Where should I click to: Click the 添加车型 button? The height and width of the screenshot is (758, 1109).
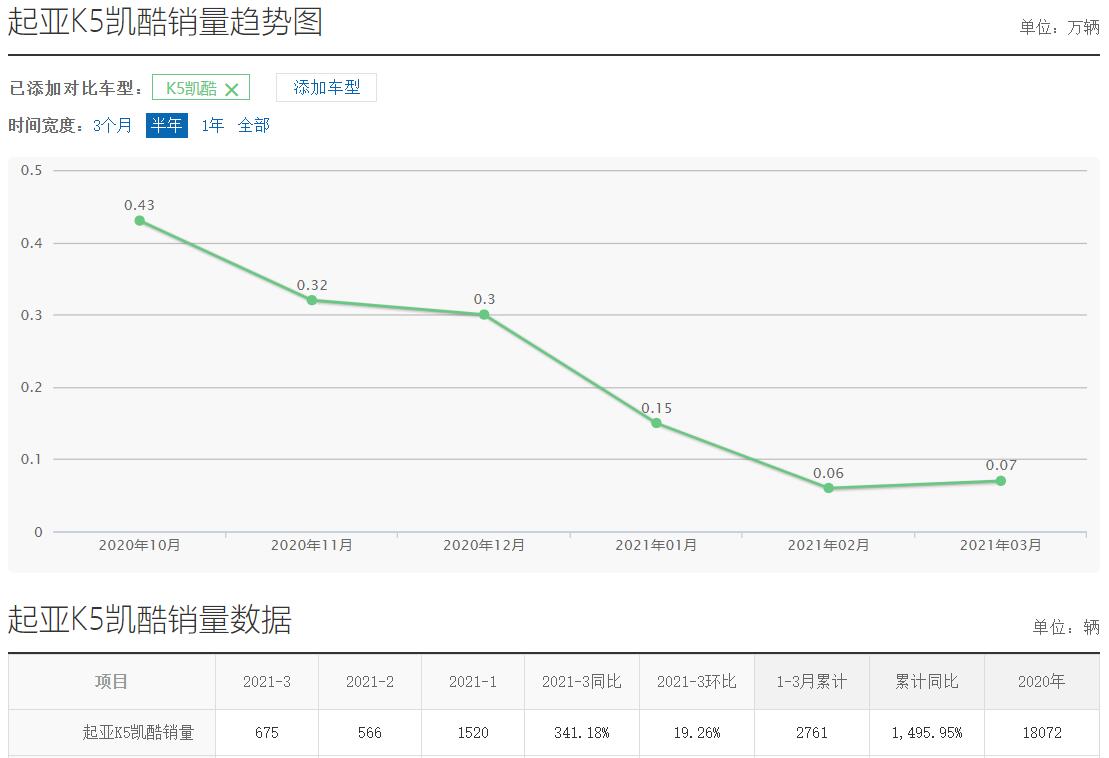[326, 88]
